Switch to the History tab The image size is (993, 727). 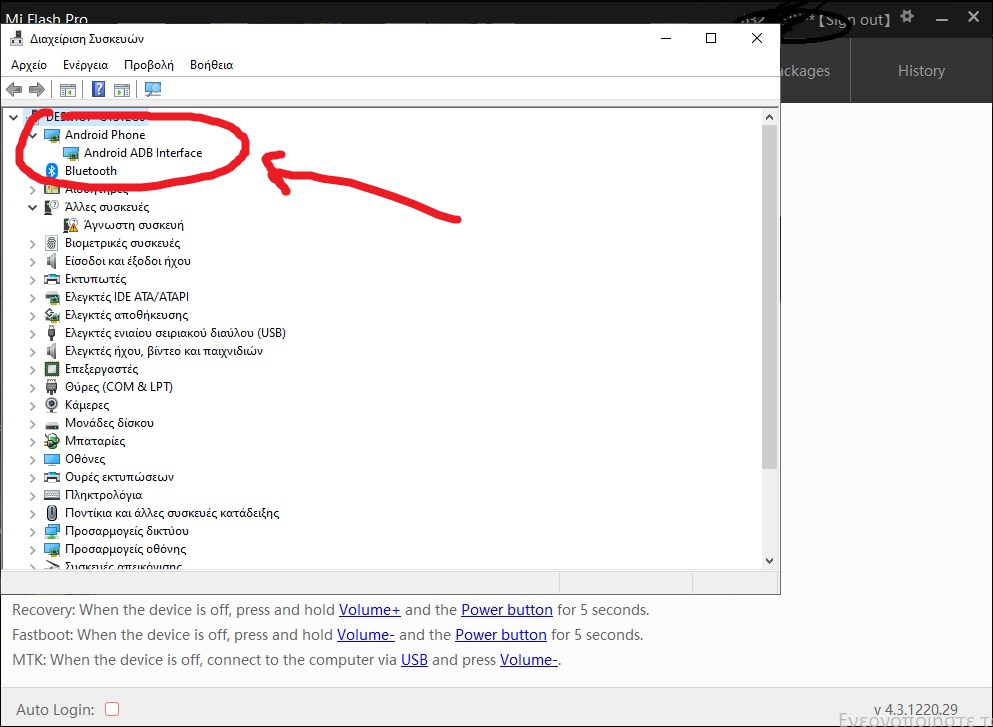[x=920, y=71]
